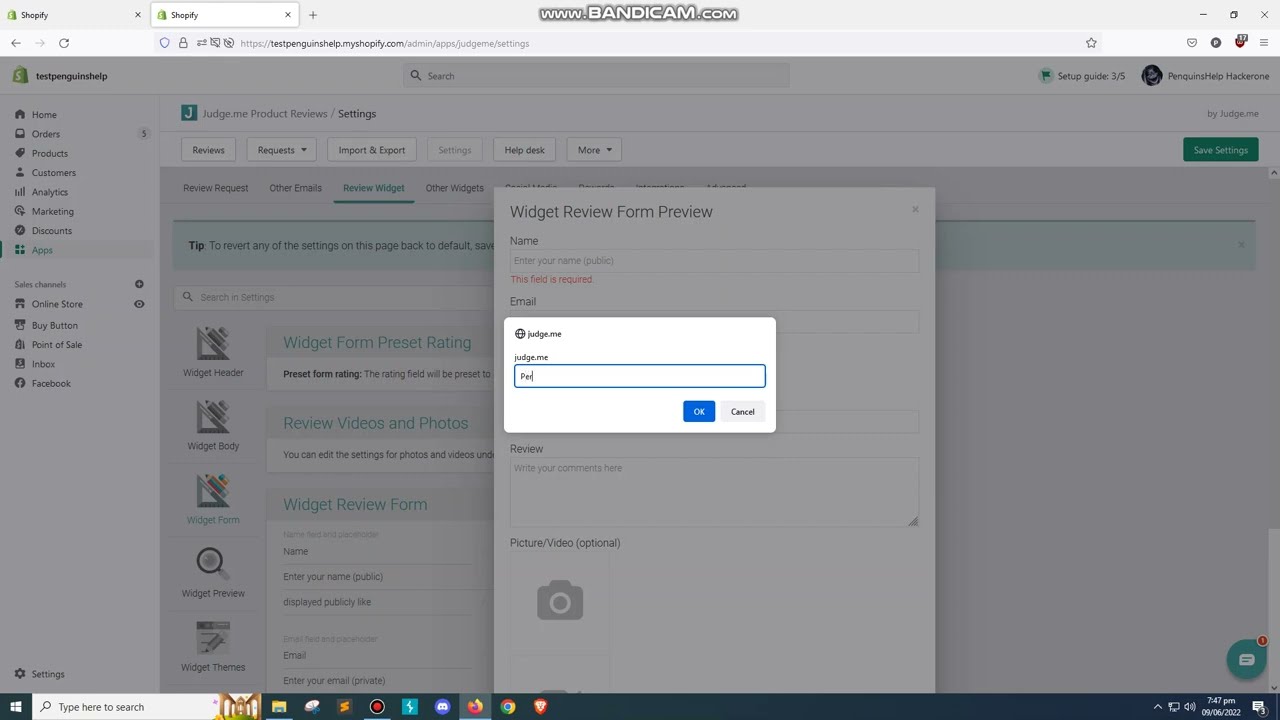
Task: Open Windows Start menu
Action: (x=15, y=707)
